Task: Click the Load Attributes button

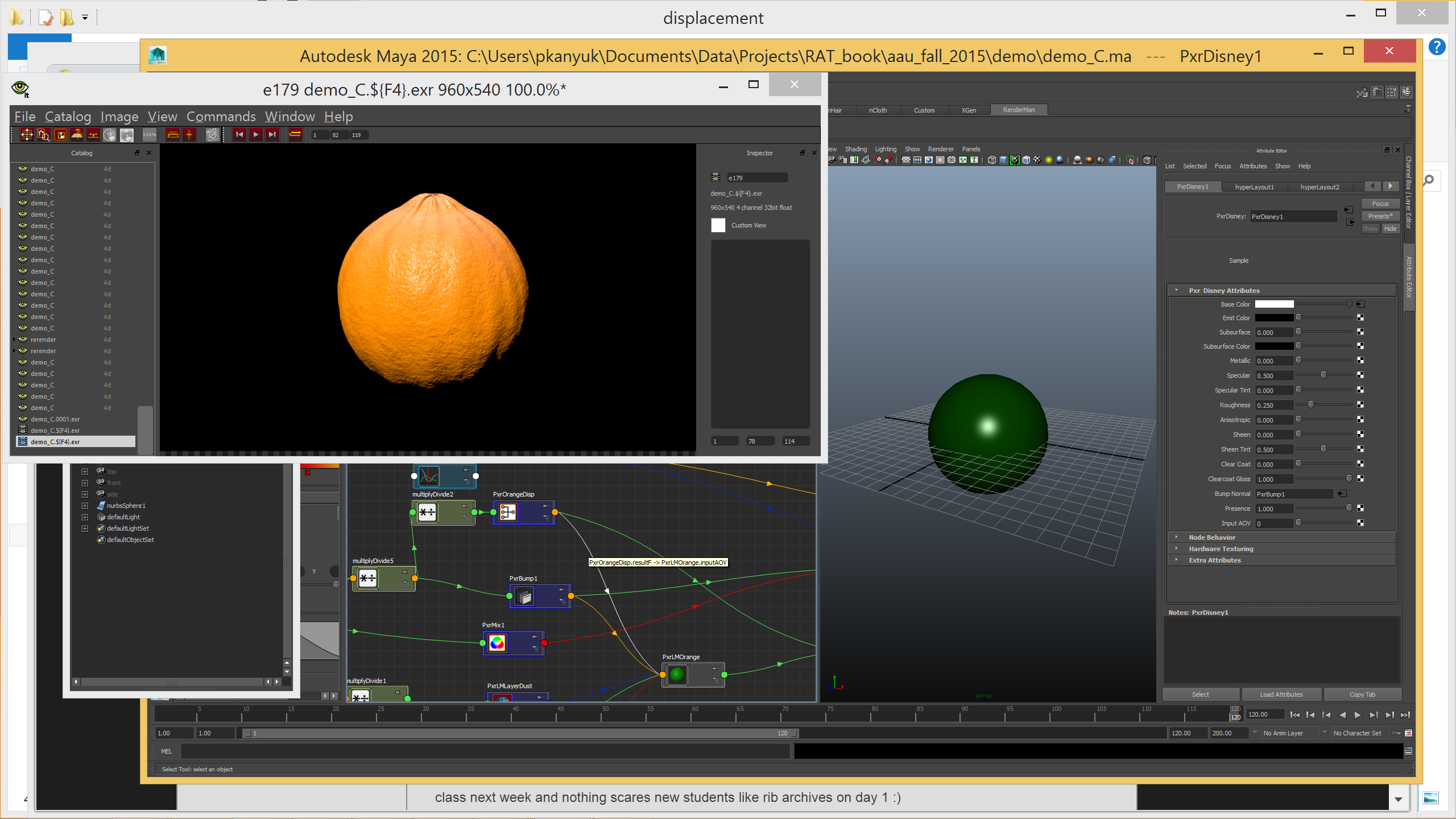Action: tap(1281, 694)
